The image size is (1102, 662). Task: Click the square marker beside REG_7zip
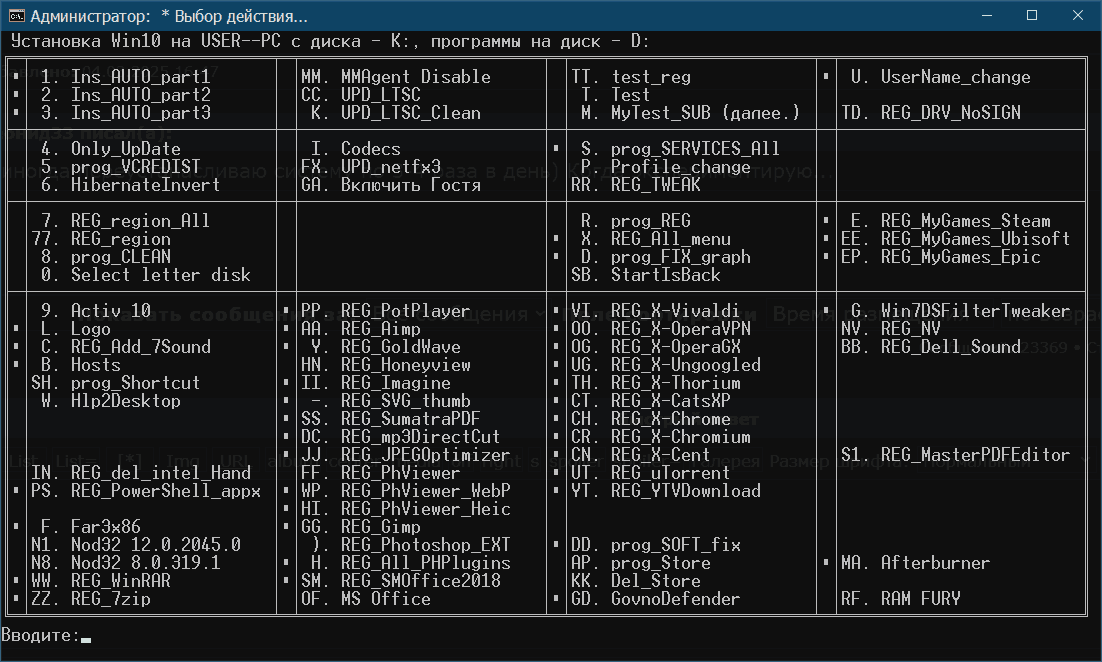coord(17,599)
